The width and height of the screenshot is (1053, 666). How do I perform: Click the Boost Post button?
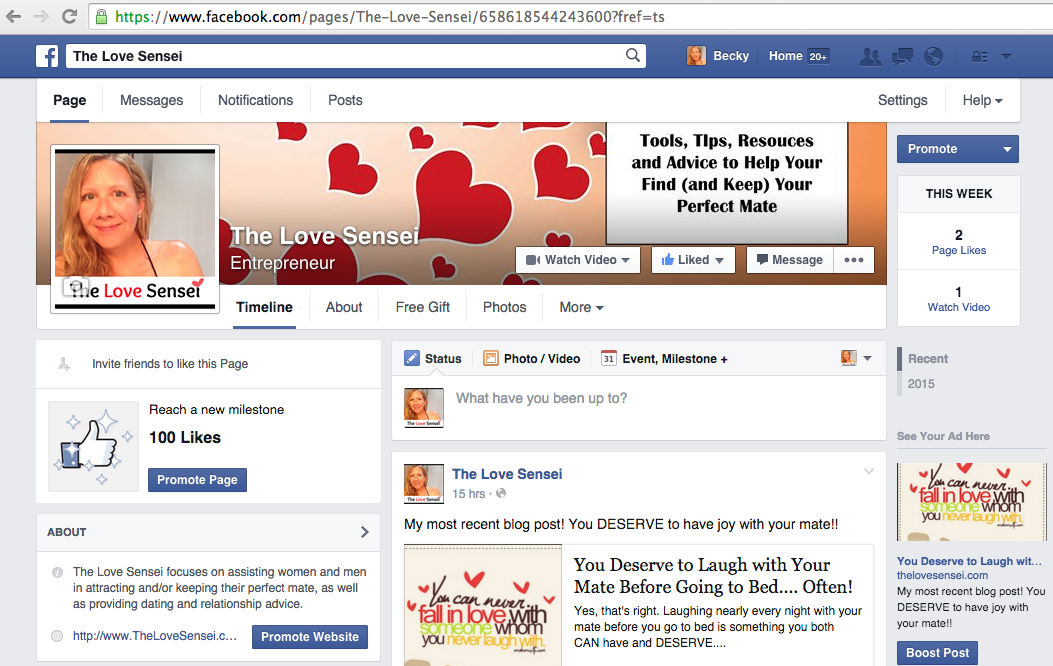coord(937,653)
